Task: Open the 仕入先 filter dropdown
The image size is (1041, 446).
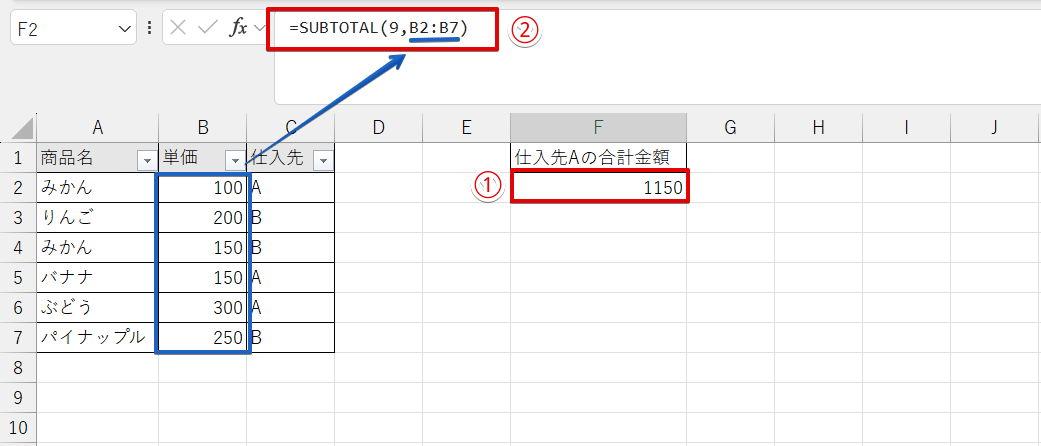Action: [322, 160]
